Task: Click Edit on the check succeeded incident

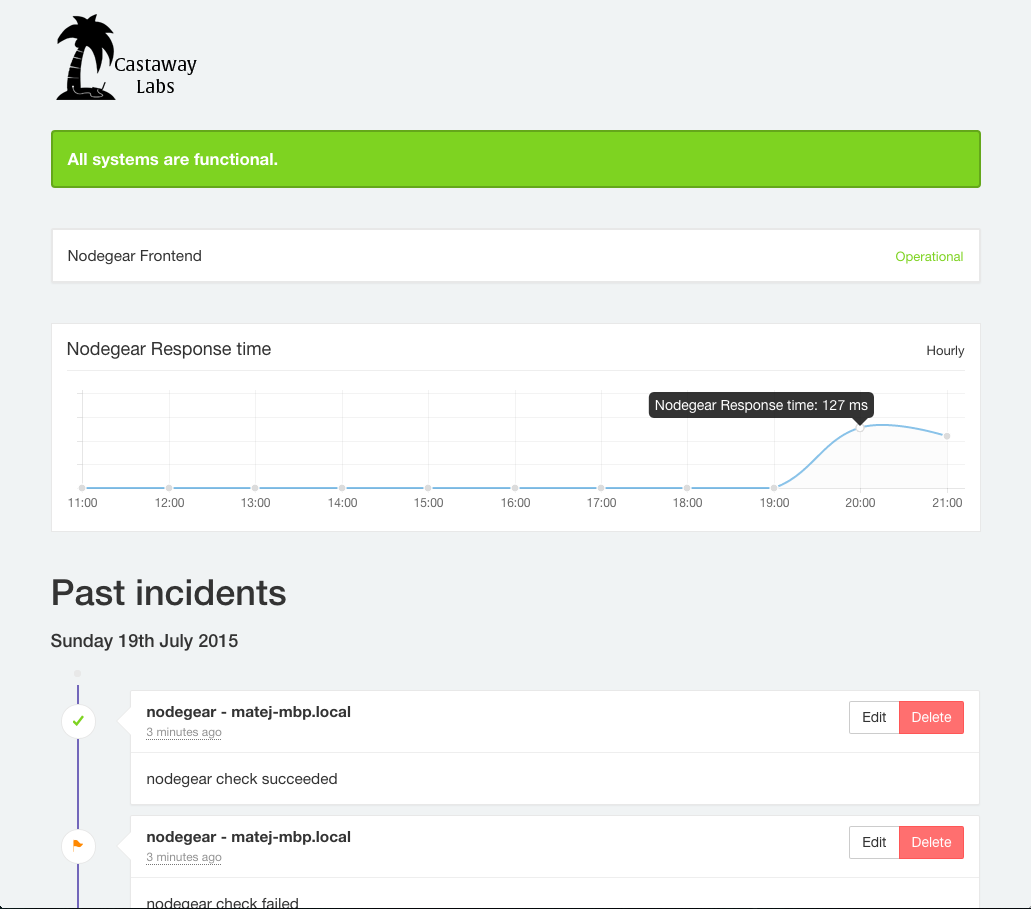Action: [x=874, y=717]
